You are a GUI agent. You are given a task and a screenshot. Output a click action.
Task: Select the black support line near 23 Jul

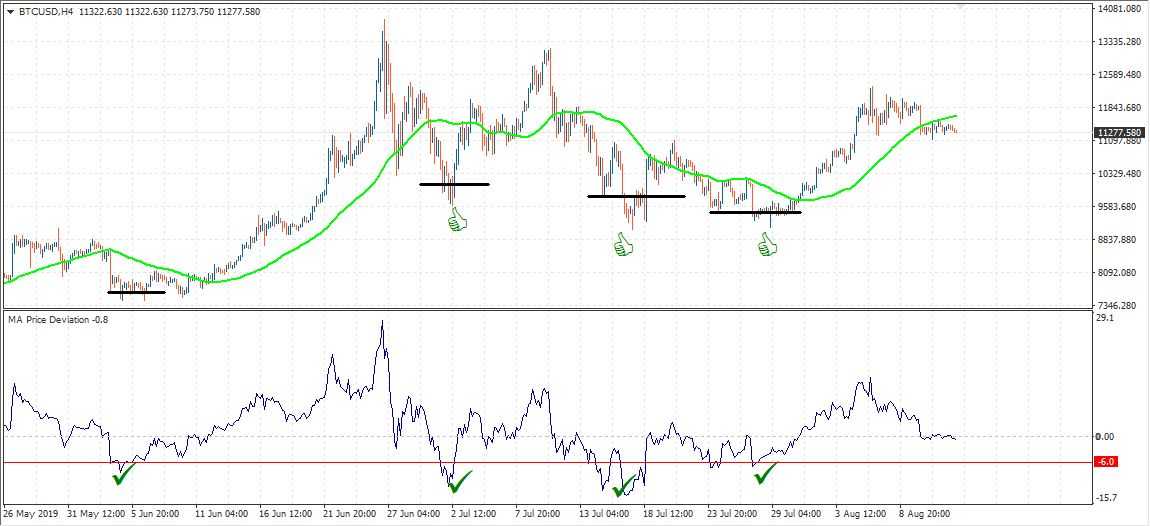tap(755, 212)
